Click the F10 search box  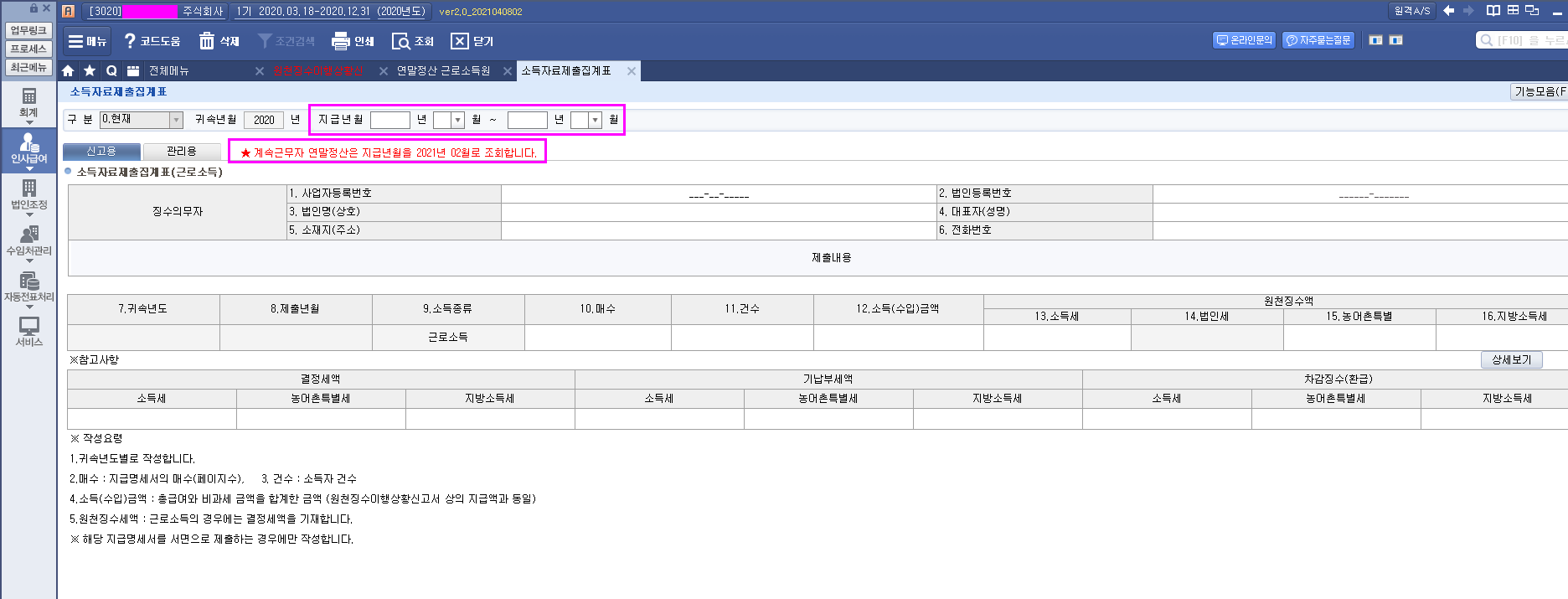(x=1522, y=40)
